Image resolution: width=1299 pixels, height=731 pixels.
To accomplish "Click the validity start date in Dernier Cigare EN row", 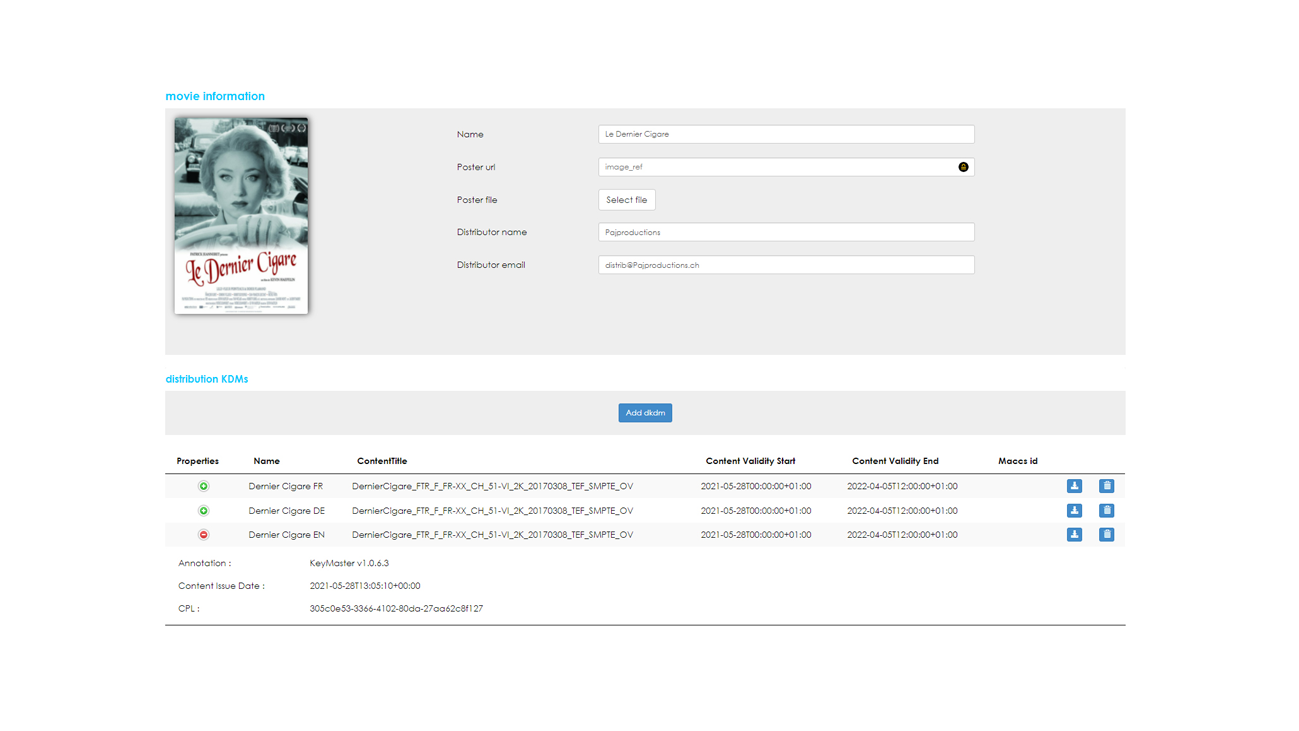I will pyautogui.click(x=756, y=534).
